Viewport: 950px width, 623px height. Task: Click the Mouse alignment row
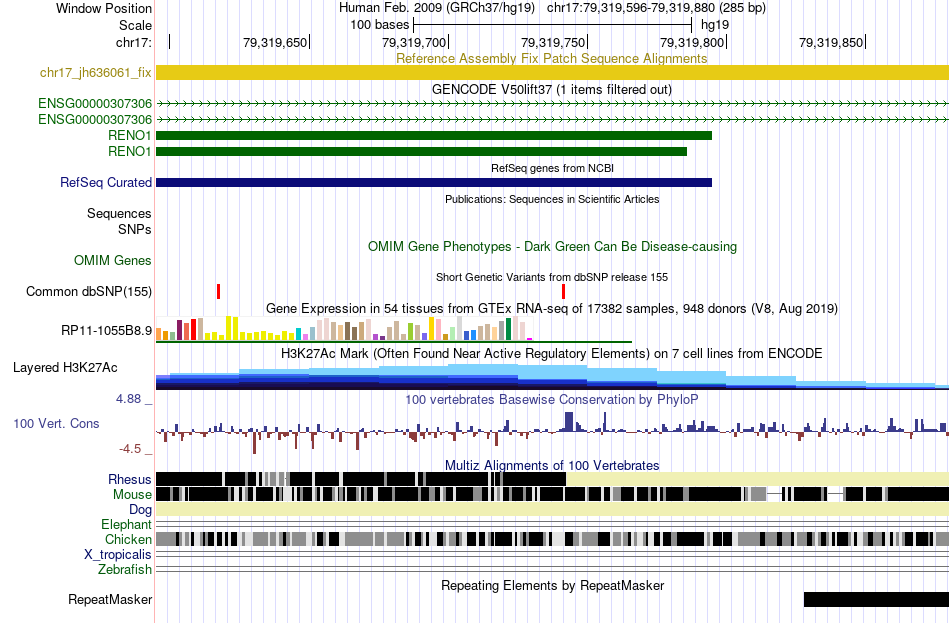tap(552, 495)
